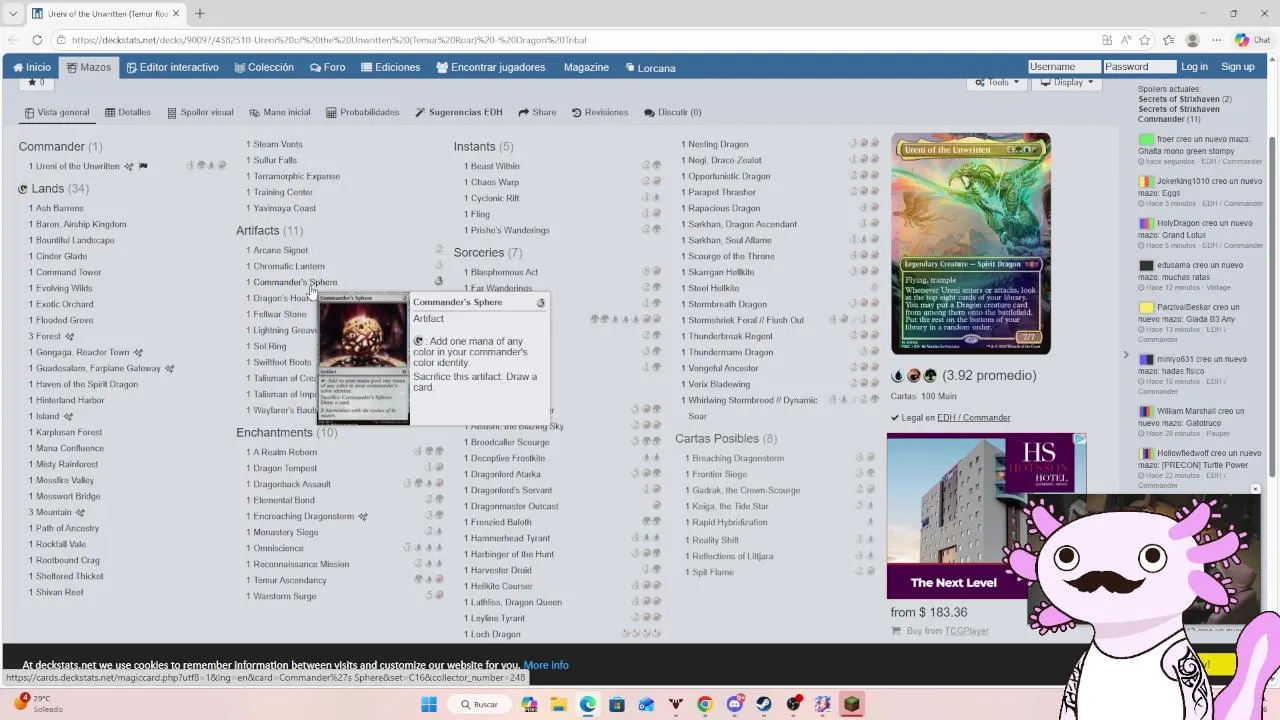Click the Lands section icon
Image resolution: width=1280 pixels, height=720 pixels.
coord(22,188)
